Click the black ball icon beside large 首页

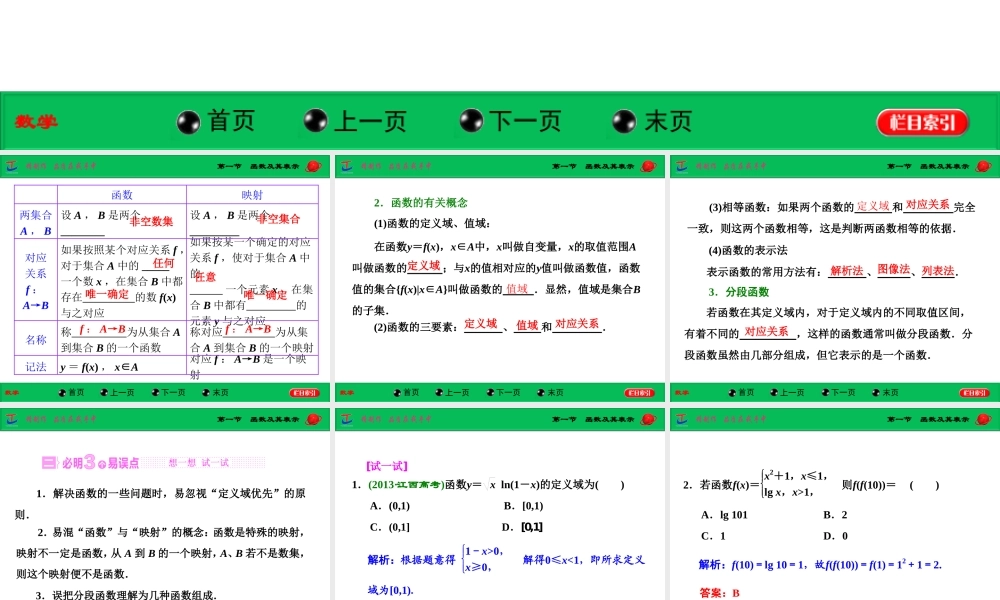pos(189,122)
